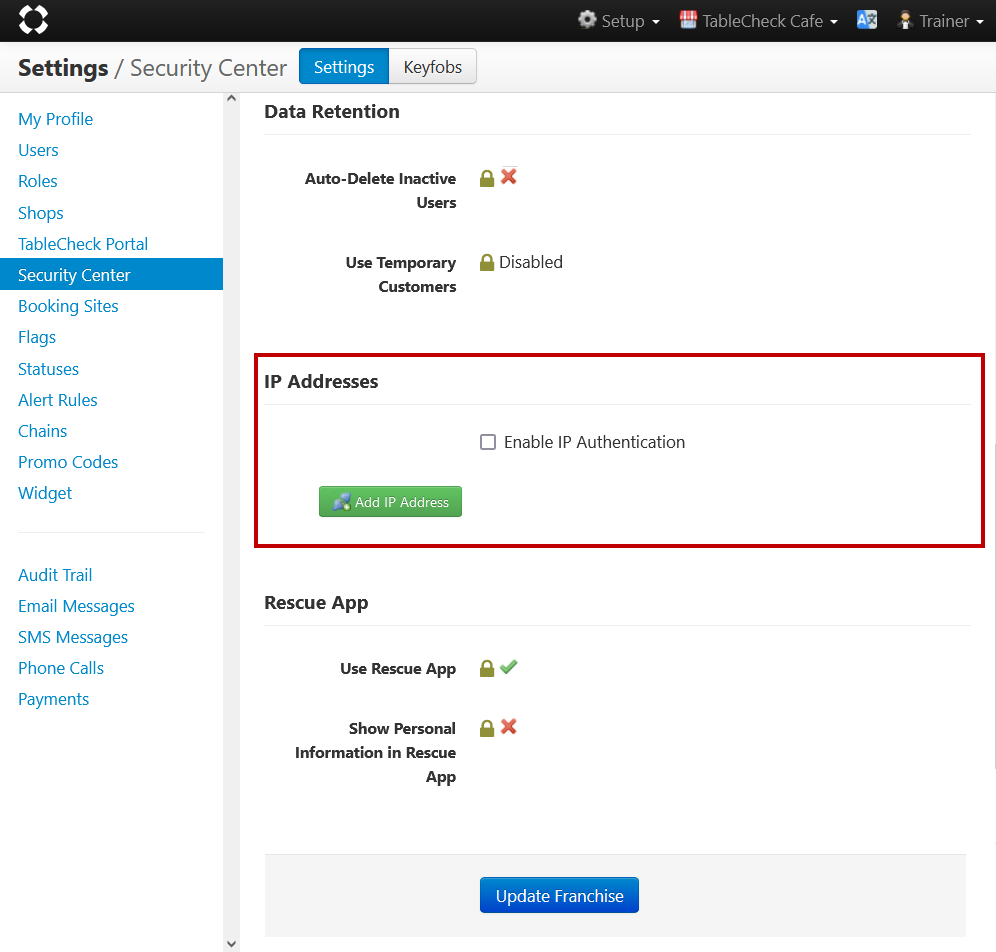The height and width of the screenshot is (952, 996).
Task: Click green checkmark for Use Rescue App
Action: click(508, 667)
